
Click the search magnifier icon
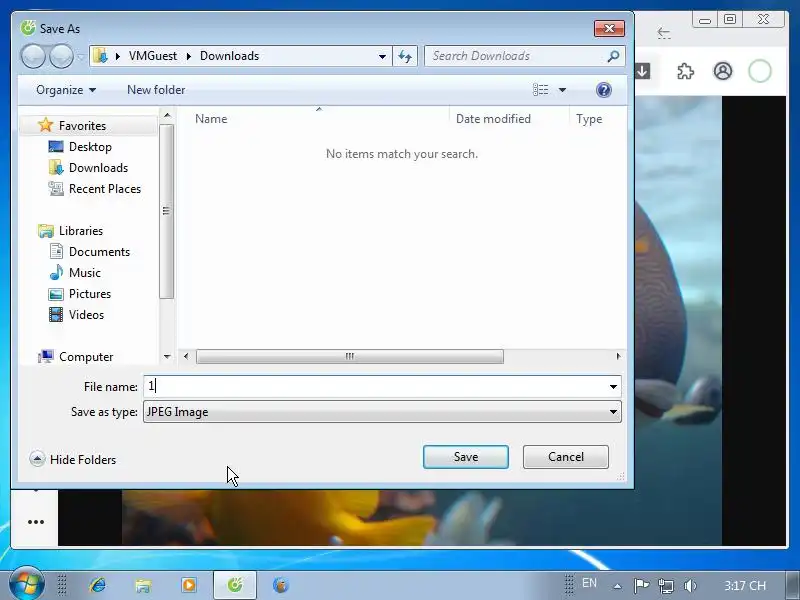click(x=614, y=56)
